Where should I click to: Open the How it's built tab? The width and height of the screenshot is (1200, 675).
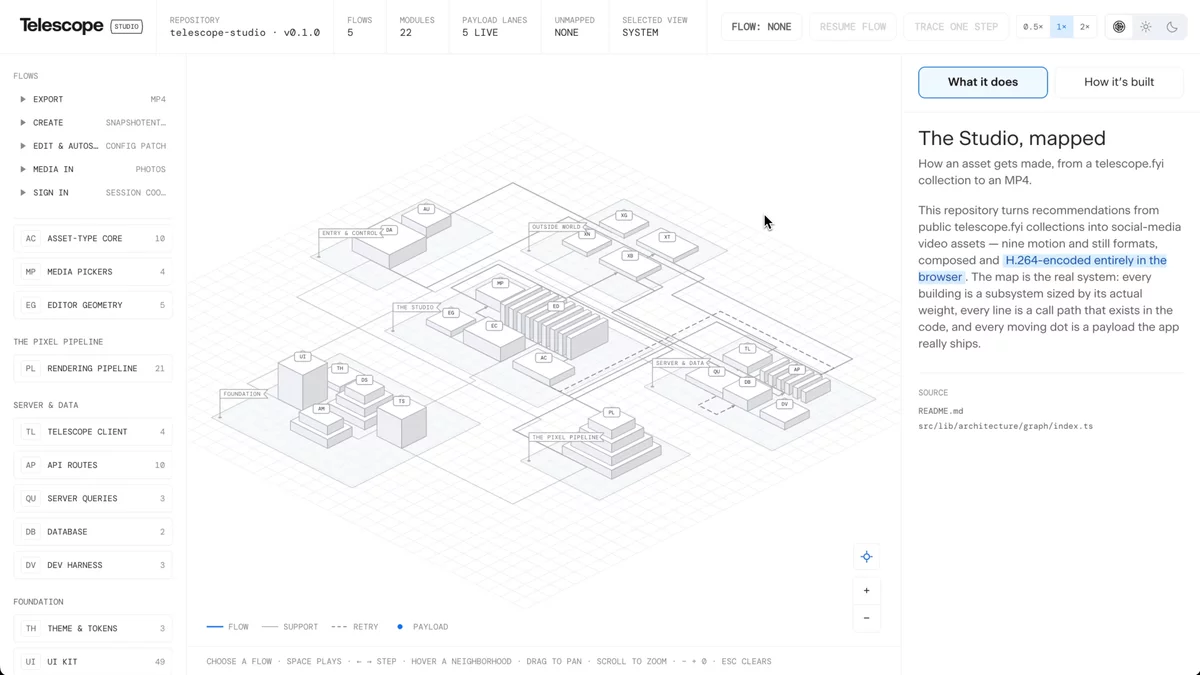coord(1119,82)
